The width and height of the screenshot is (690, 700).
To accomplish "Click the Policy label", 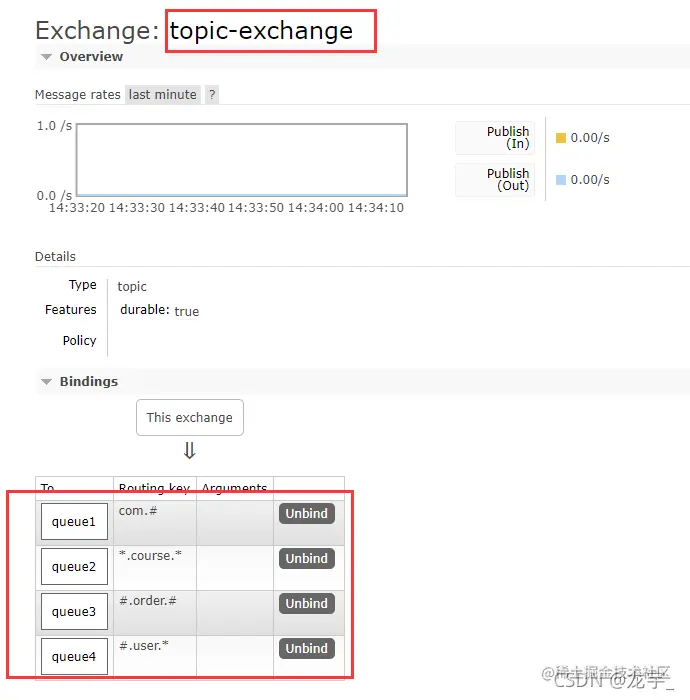I will tap(79, 341).
